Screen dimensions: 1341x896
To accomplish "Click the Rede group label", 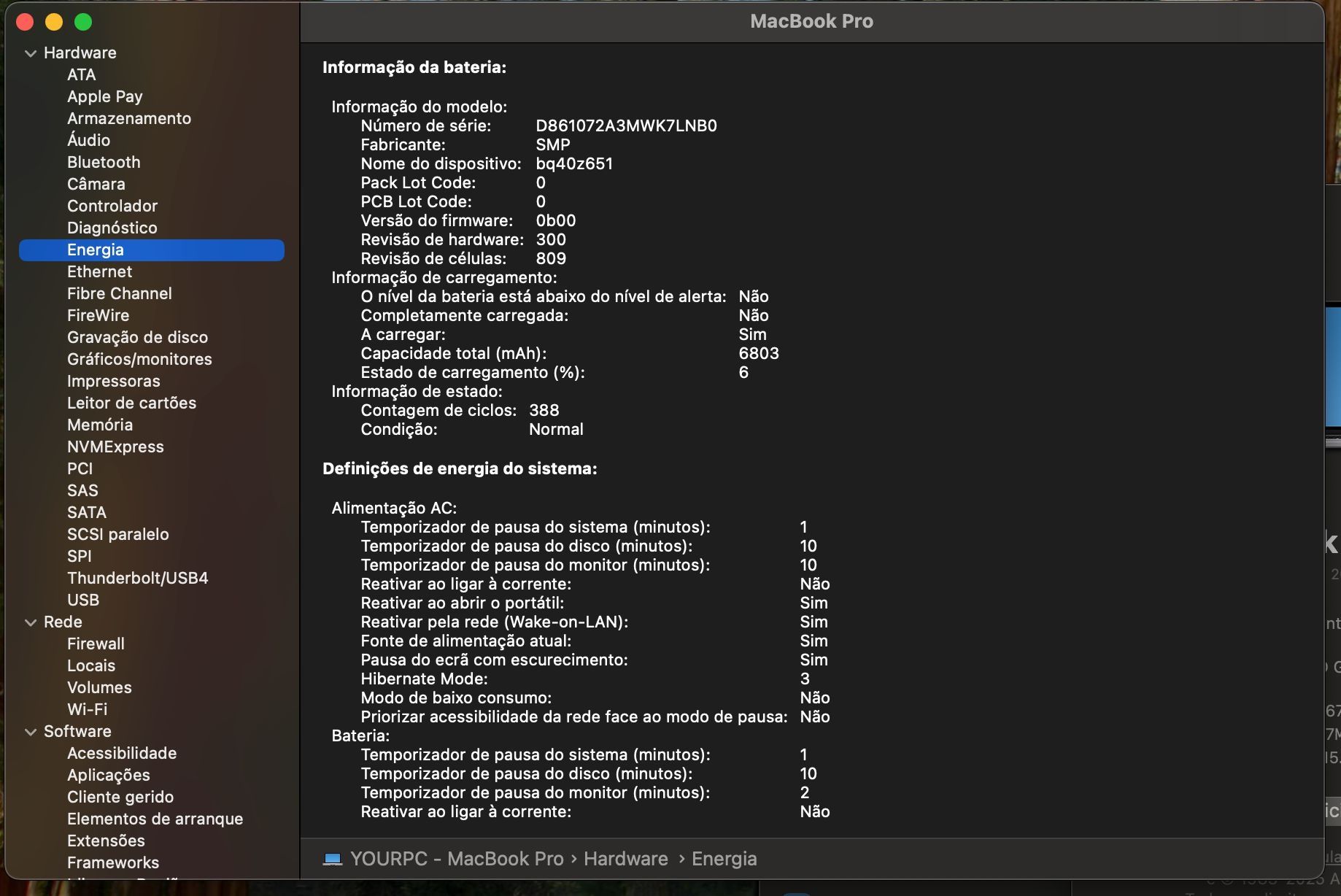I will point(63,622).
